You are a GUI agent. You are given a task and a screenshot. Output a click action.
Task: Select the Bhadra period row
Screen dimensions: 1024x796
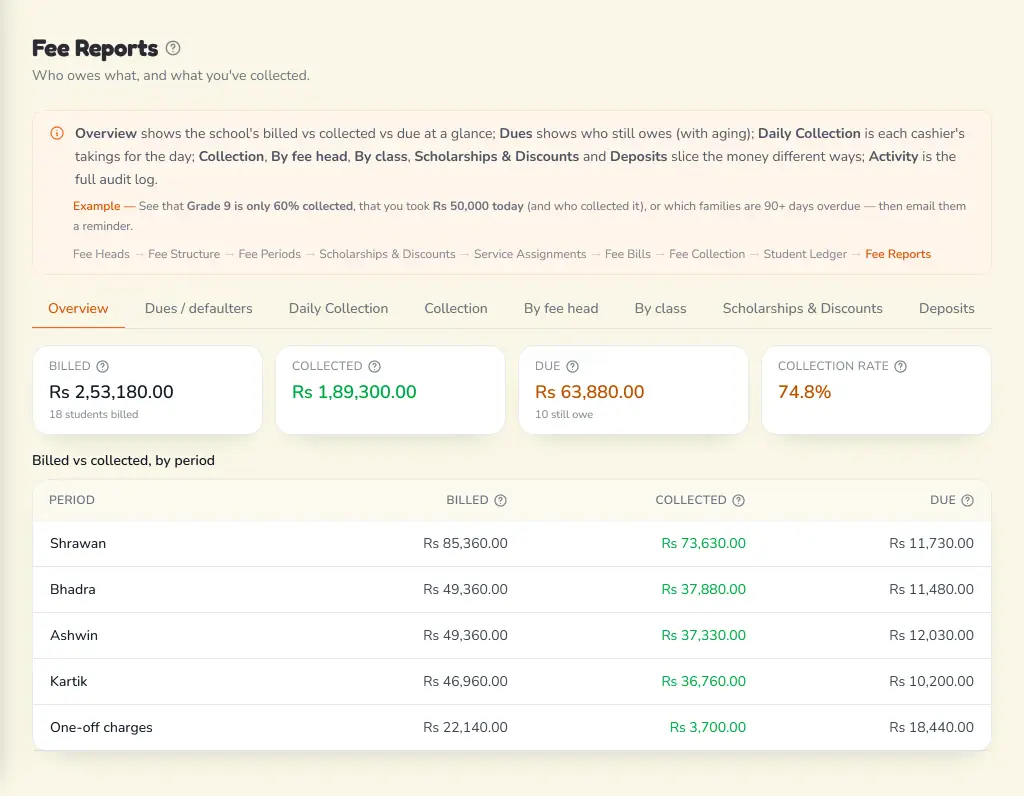512,590
